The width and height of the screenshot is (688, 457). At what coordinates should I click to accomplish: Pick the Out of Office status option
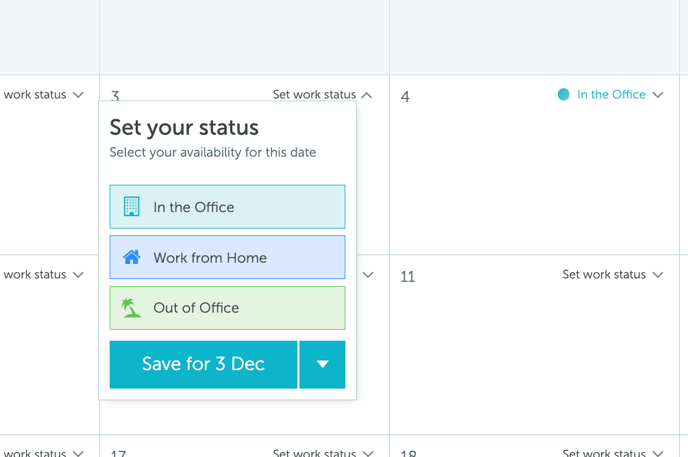pyautogui.click(x=227, y=308)
